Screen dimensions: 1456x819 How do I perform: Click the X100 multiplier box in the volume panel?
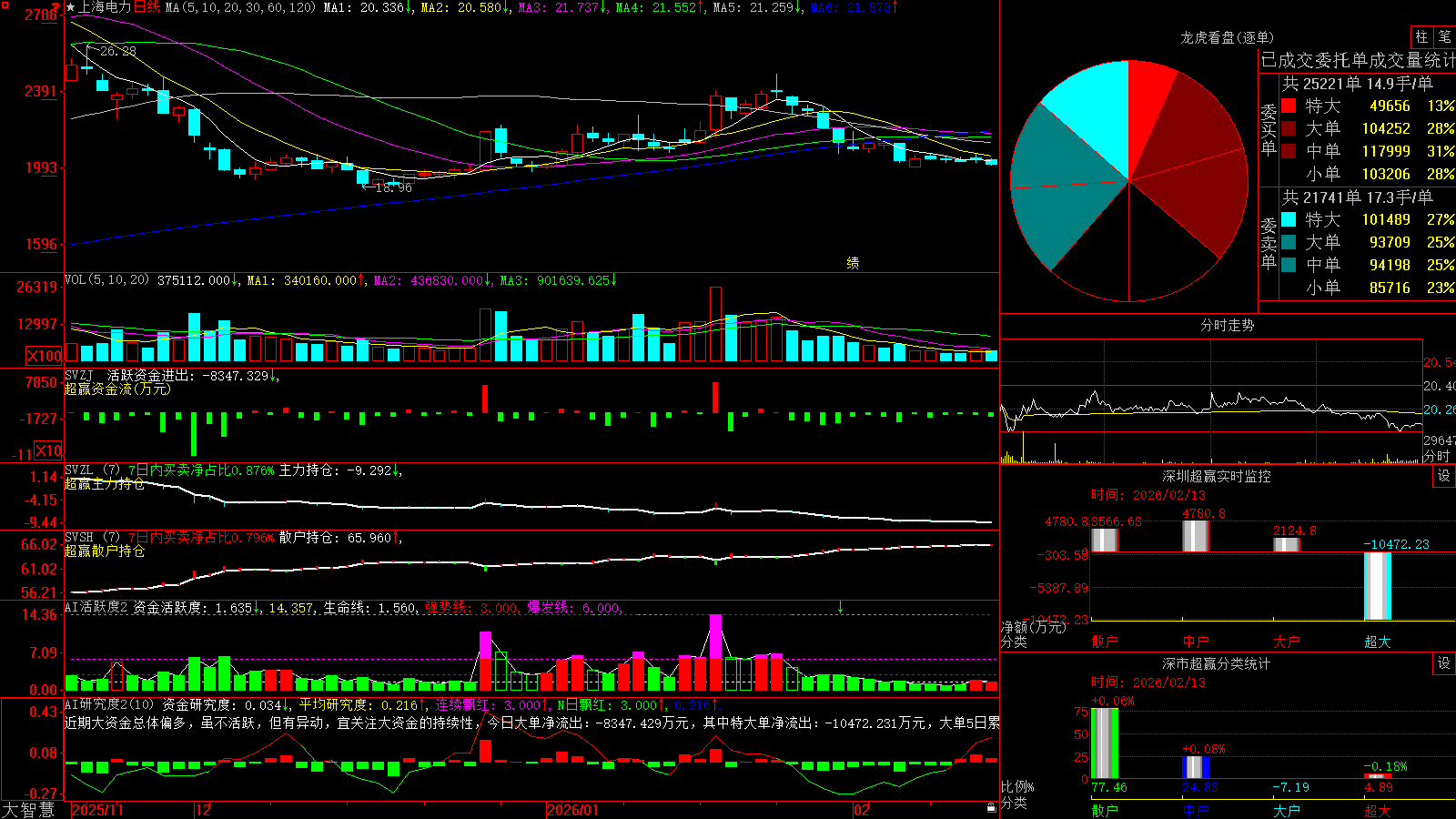(45, 356)
